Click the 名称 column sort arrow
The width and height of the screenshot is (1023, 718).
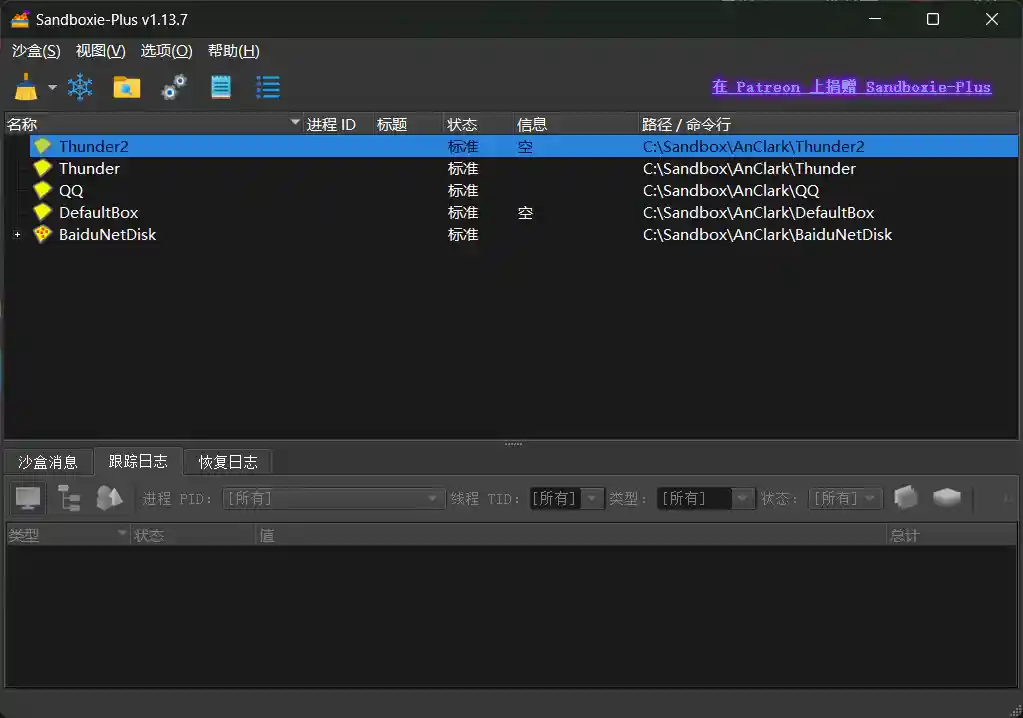pos(294,123)
